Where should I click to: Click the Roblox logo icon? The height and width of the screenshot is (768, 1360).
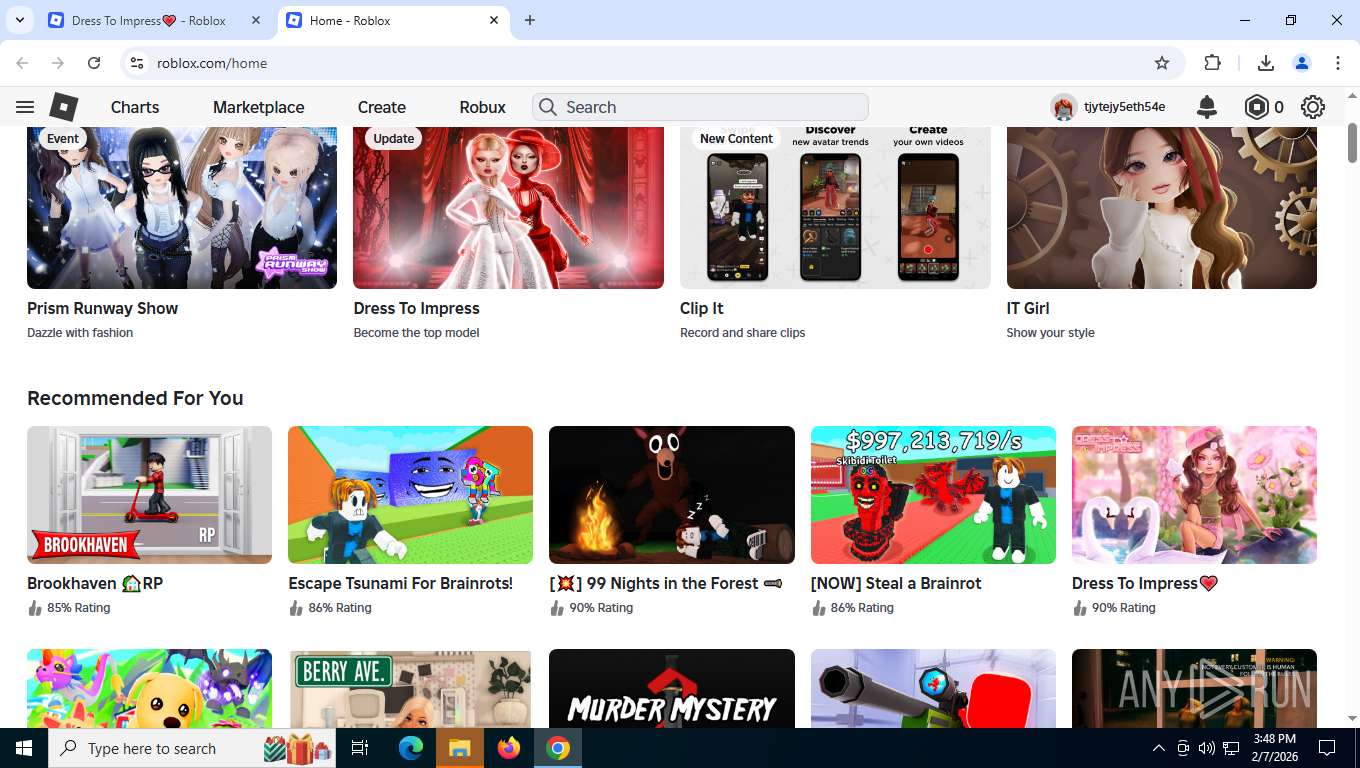click(64, 107)
